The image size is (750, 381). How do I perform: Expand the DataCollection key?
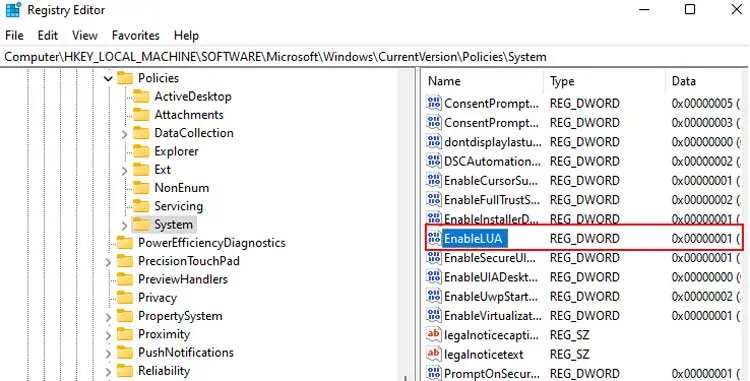tap(124, 134)
